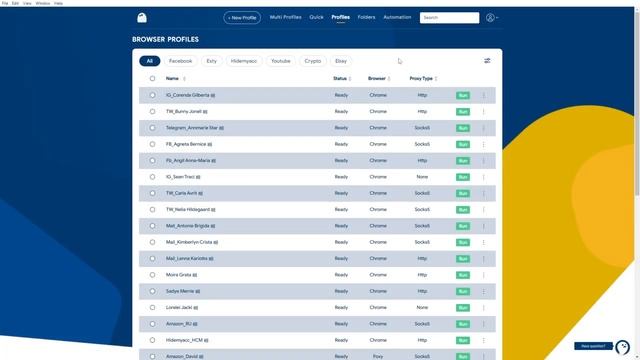Click the small icon beside Telegram_Annmarie Star name
This screenshot has width=640, height=360.
click(222, 128)
